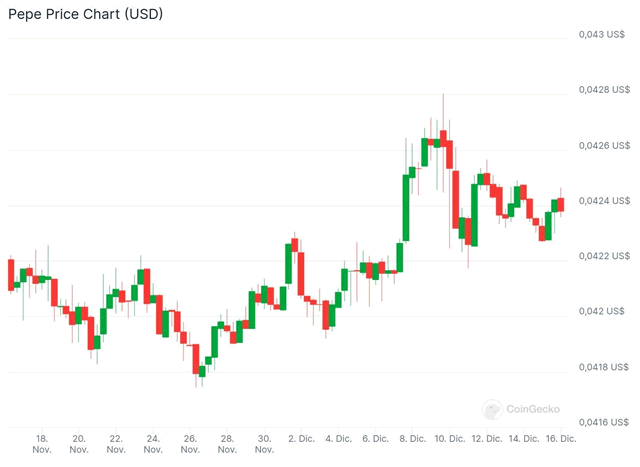Click the 0,0416 US$ axis label
This screenshot has height=467, width=640.
(607, 422)
